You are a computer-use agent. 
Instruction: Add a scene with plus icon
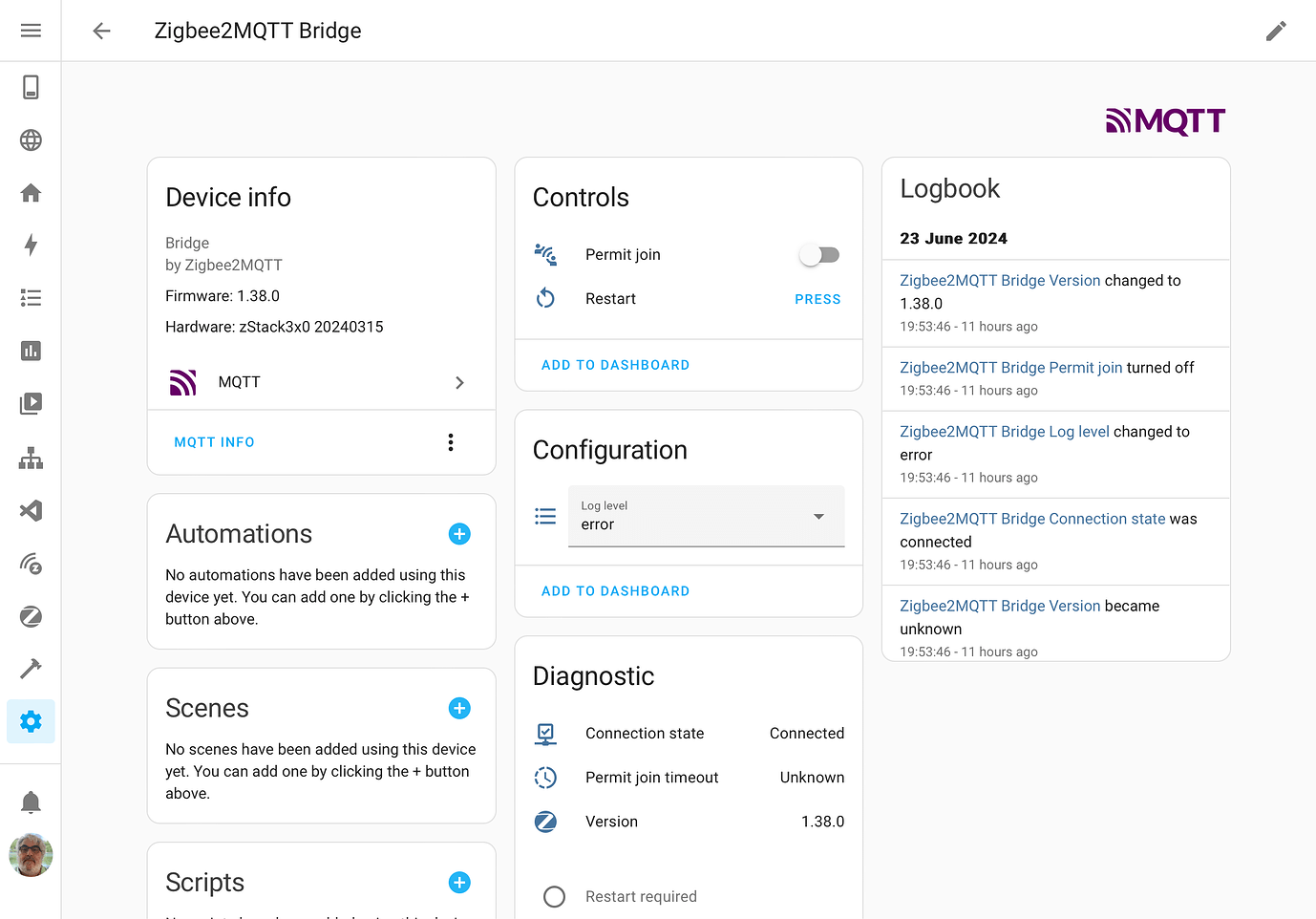pos(459,708)
